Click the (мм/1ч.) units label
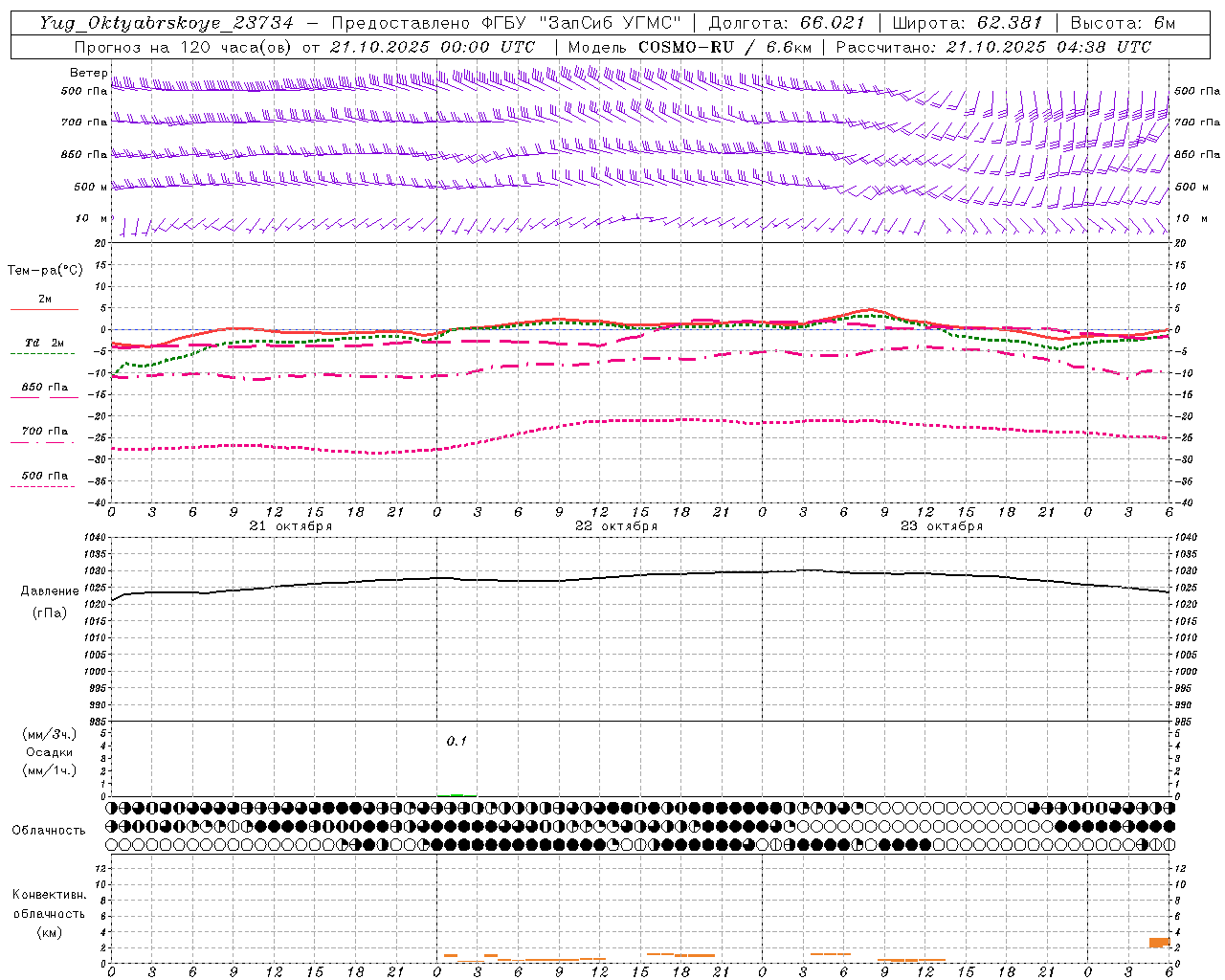 (x=50, y=770)
